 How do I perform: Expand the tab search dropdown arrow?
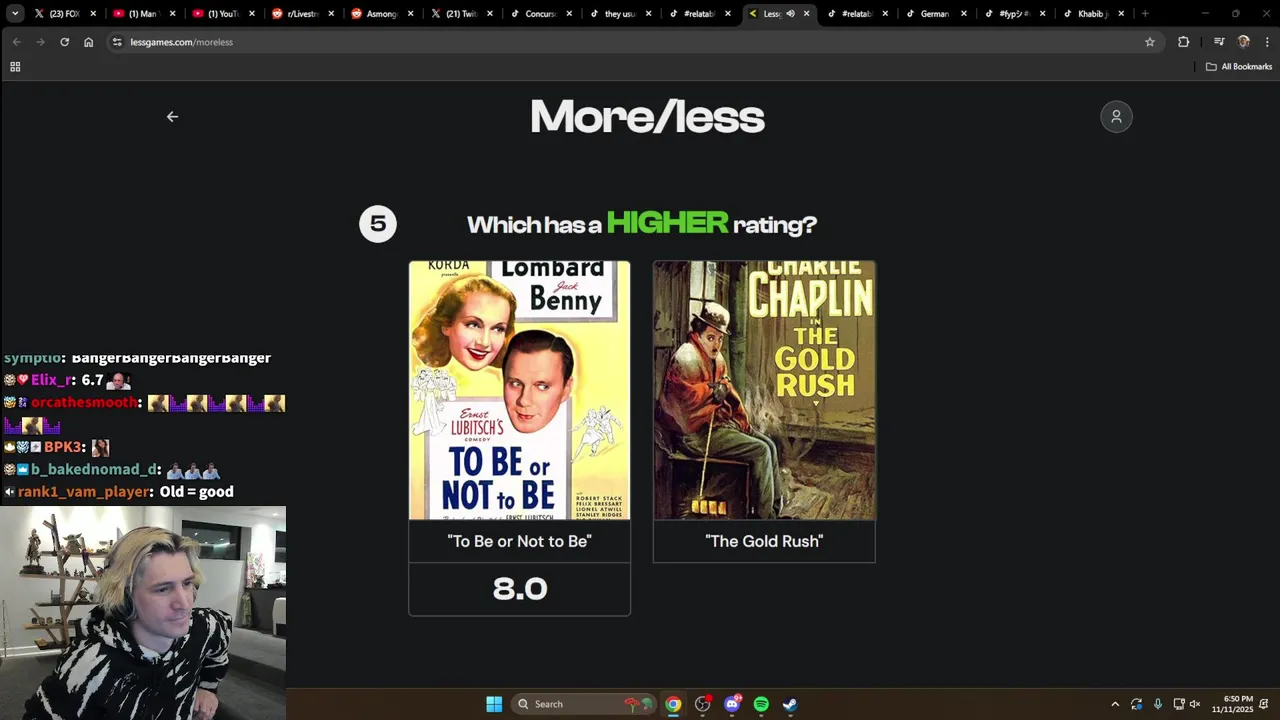point(15,14)
